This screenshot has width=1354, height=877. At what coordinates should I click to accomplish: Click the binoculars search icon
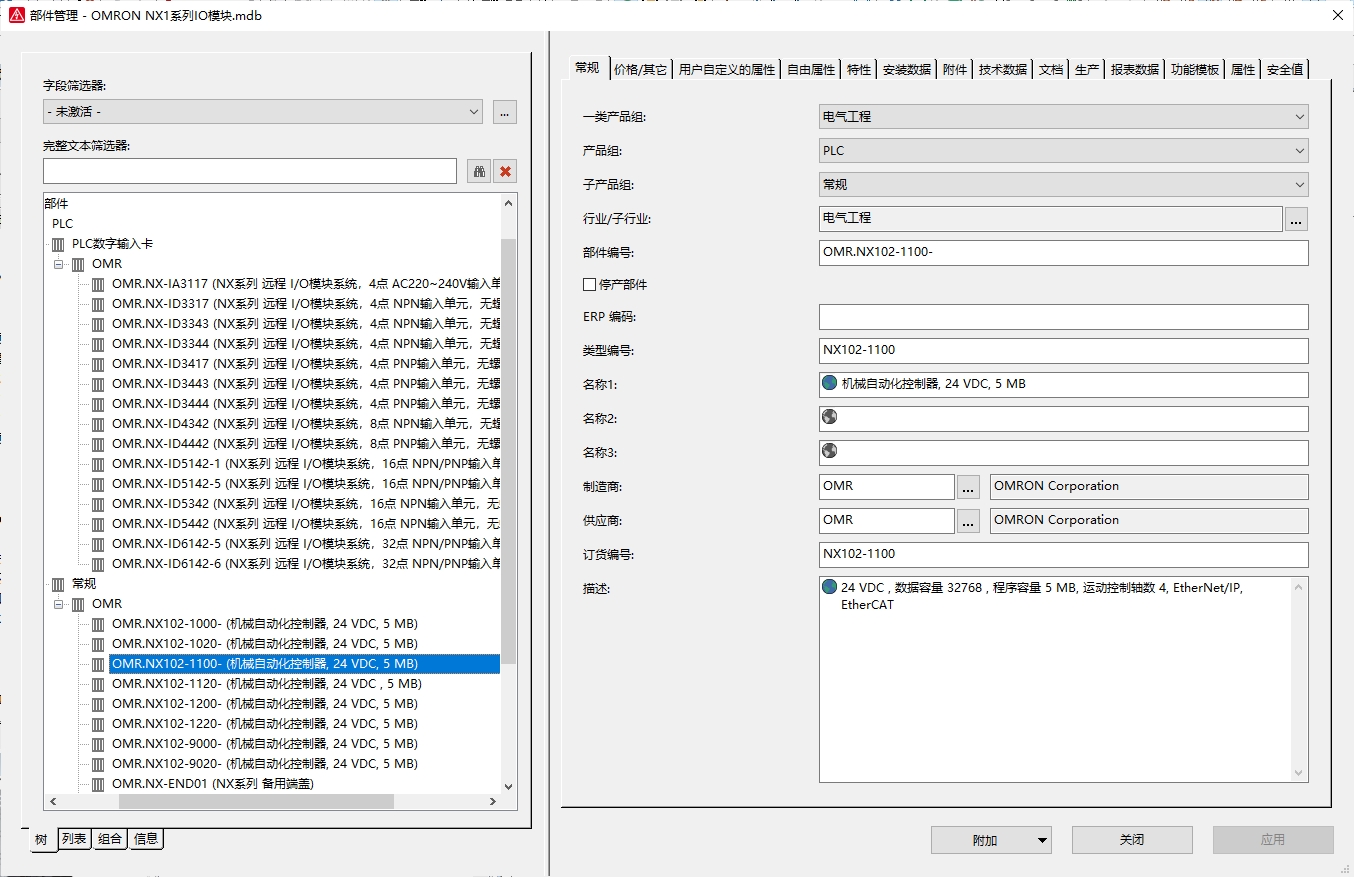(x=479, y=171)
